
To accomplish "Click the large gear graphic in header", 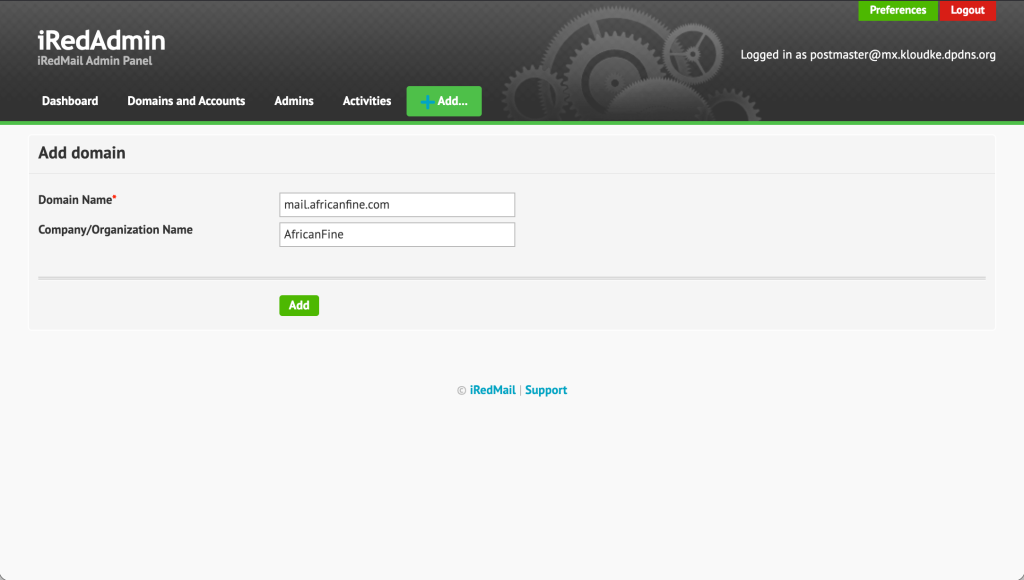I will [x=602, y=60].
